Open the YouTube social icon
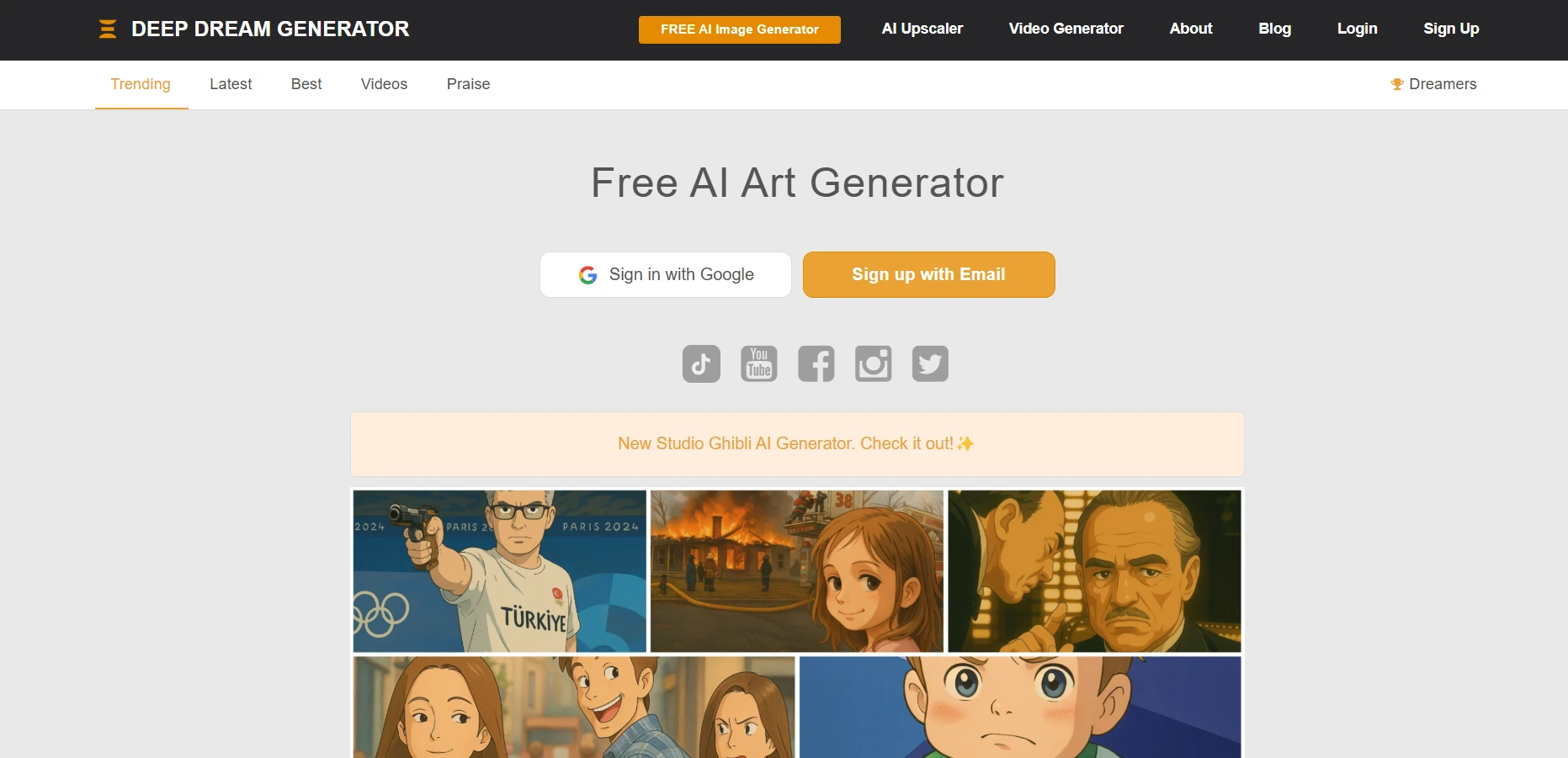The width and height of the screenshot is (1568, 758). (759, 363)
